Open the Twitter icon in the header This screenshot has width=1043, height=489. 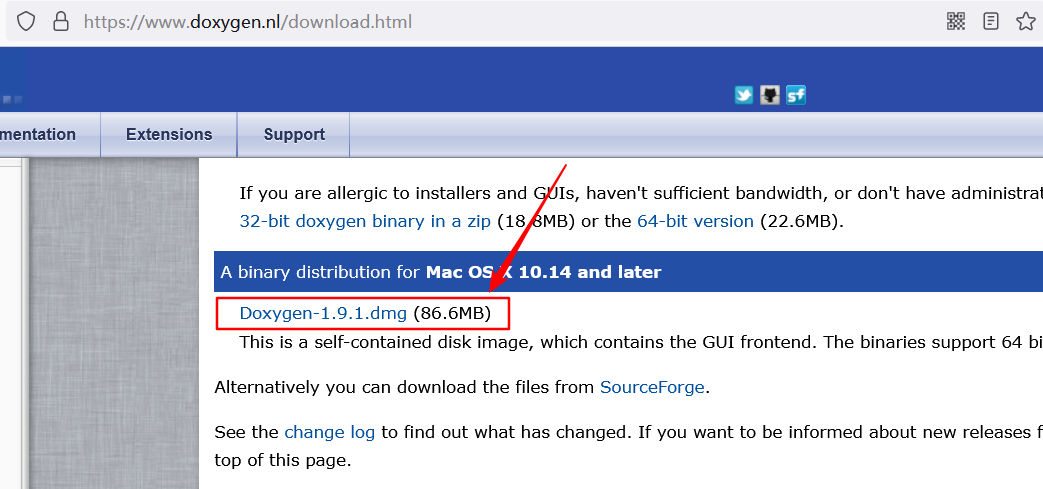click(x=744, y=95)
